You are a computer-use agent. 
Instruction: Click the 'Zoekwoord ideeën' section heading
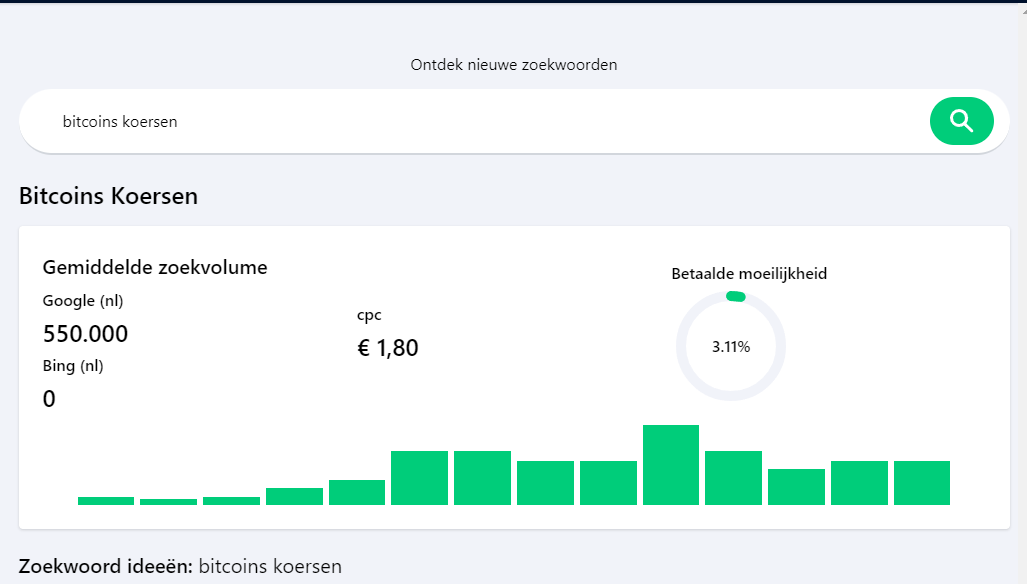click(x=105, y=566)
